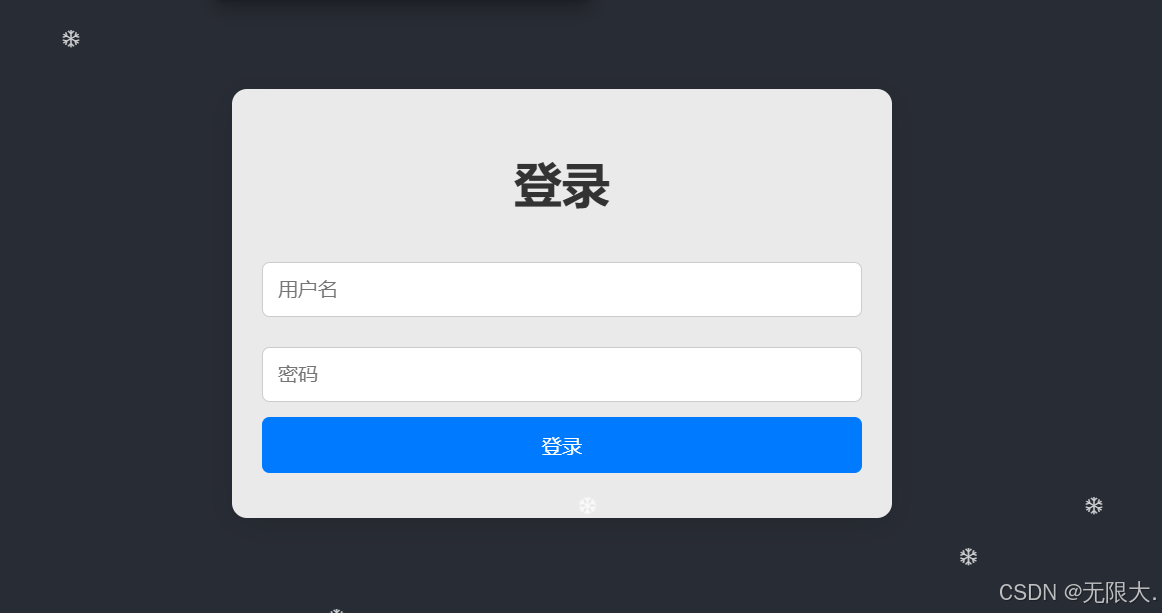The image size is (1162, 613).
Task: Click the blue 登录 login button
Action: point(562,445)
